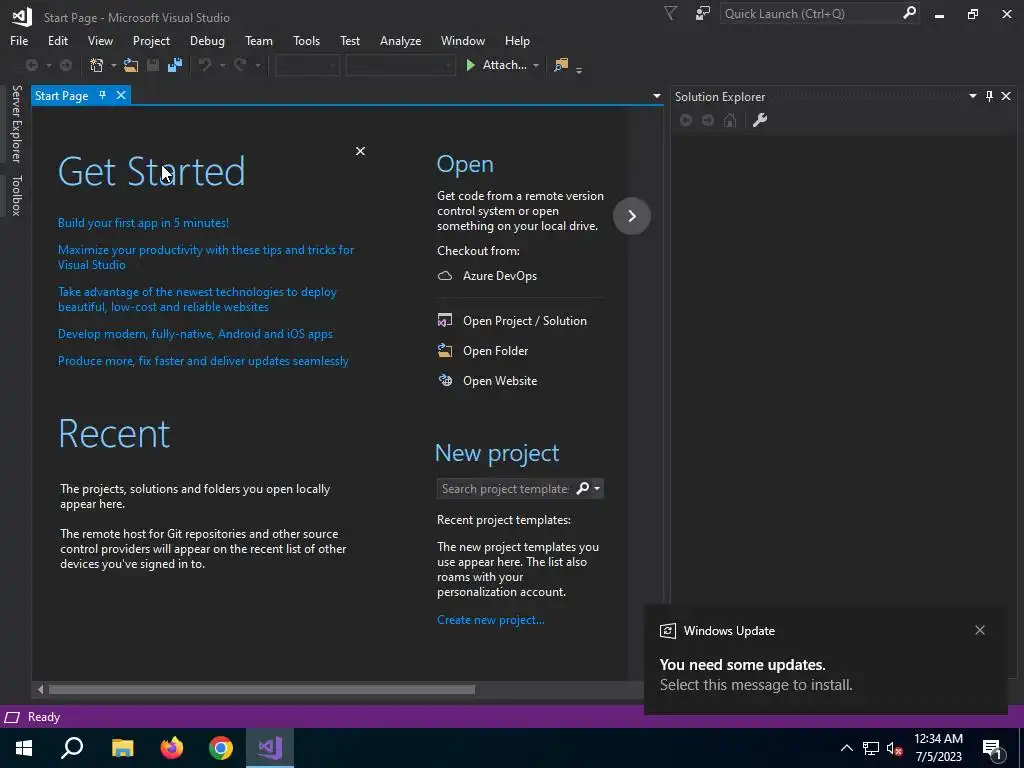Focus the Quick Launch search box
The width and height of the screenshot is (1024, 768).
click(x=810, y=13)
